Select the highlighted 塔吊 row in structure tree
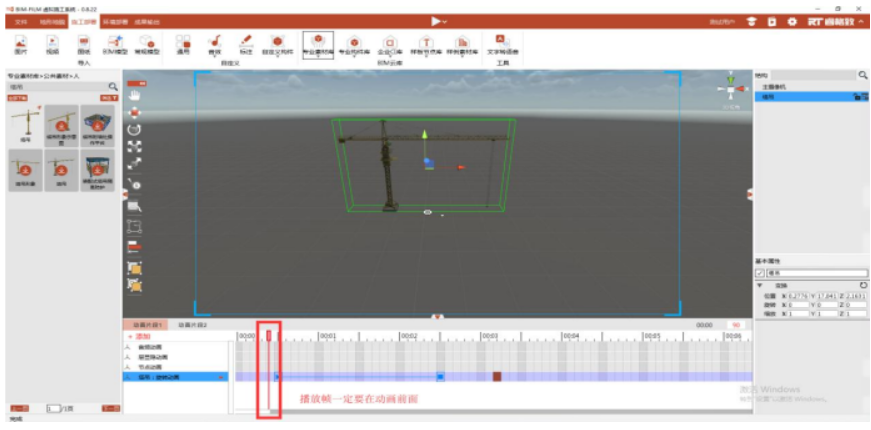Image resolution: width=871 pixels, height=430 pixels. [x=810, y=97]
